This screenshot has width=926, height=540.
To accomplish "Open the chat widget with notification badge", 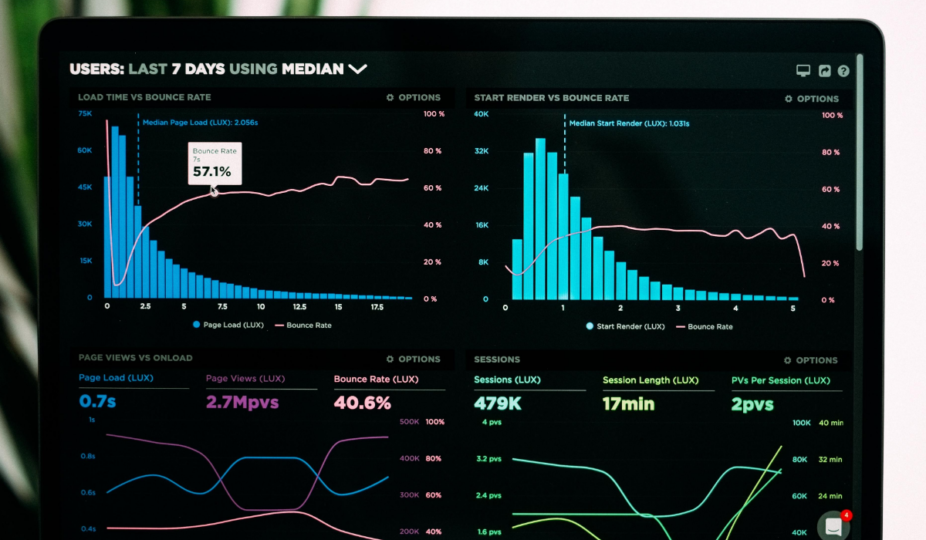I will (x=833, y=525).
